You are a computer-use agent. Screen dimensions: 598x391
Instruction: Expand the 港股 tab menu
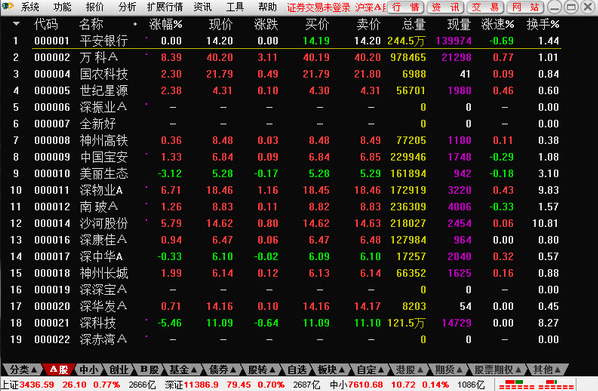409,369
